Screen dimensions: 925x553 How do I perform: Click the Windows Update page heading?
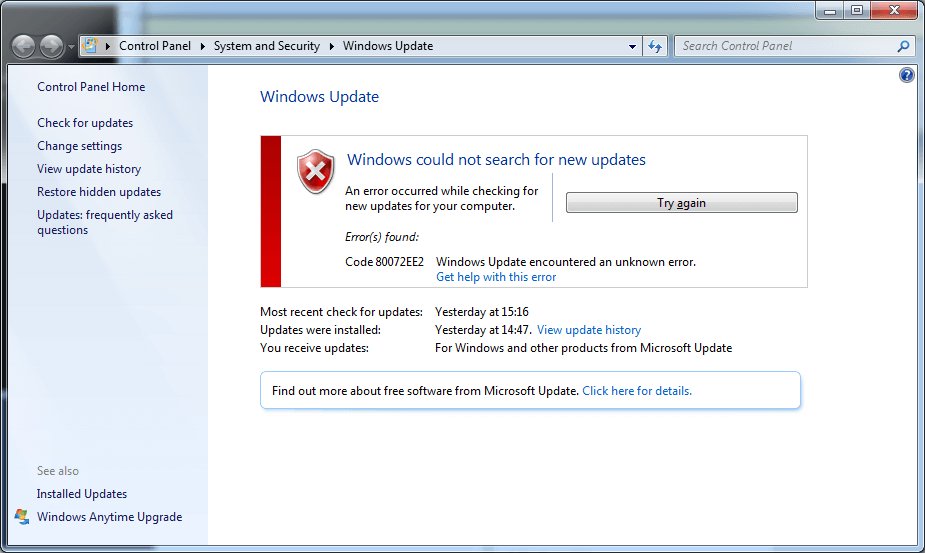pos(320,97)
